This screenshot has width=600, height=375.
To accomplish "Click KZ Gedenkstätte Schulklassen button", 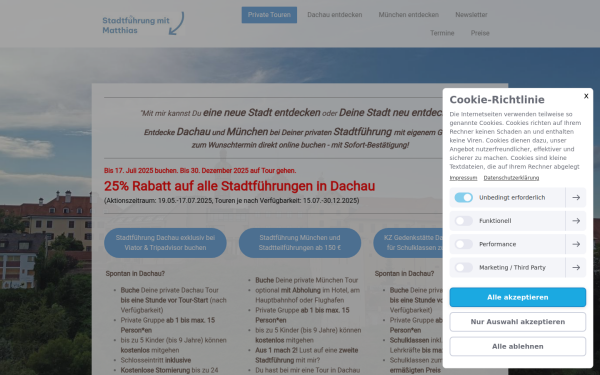I will [x=408, y=243].
